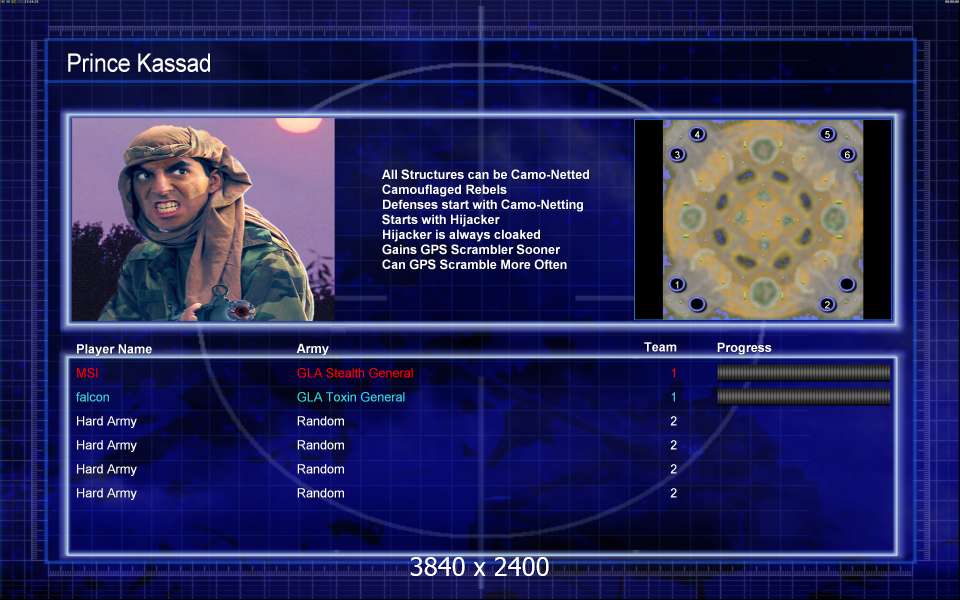Click the Player Name column header
The height and width of the screenshot is (600, 960).
click(x=114, y=349)
